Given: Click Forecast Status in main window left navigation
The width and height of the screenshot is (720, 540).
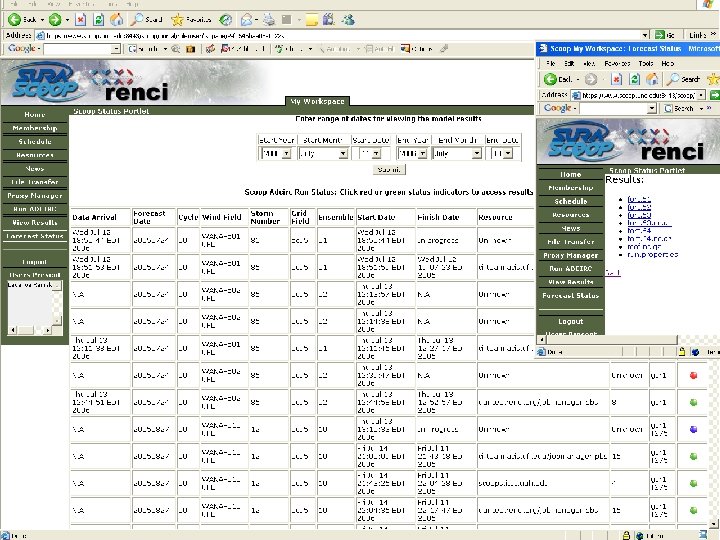Looking at the screenshot, I should pyautogui.click(x=35, y=236).
